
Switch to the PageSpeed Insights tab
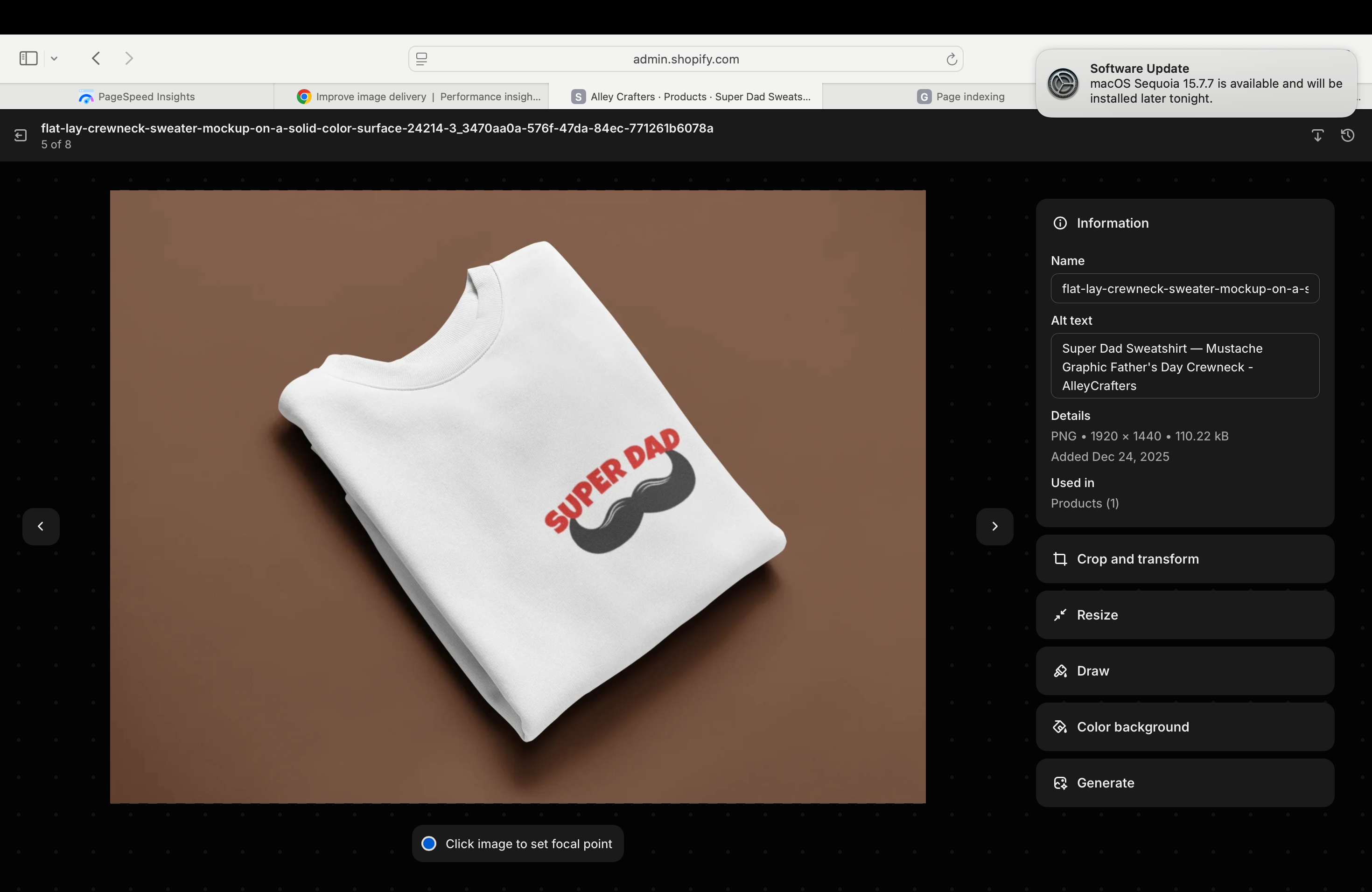(x=137, y=97)
